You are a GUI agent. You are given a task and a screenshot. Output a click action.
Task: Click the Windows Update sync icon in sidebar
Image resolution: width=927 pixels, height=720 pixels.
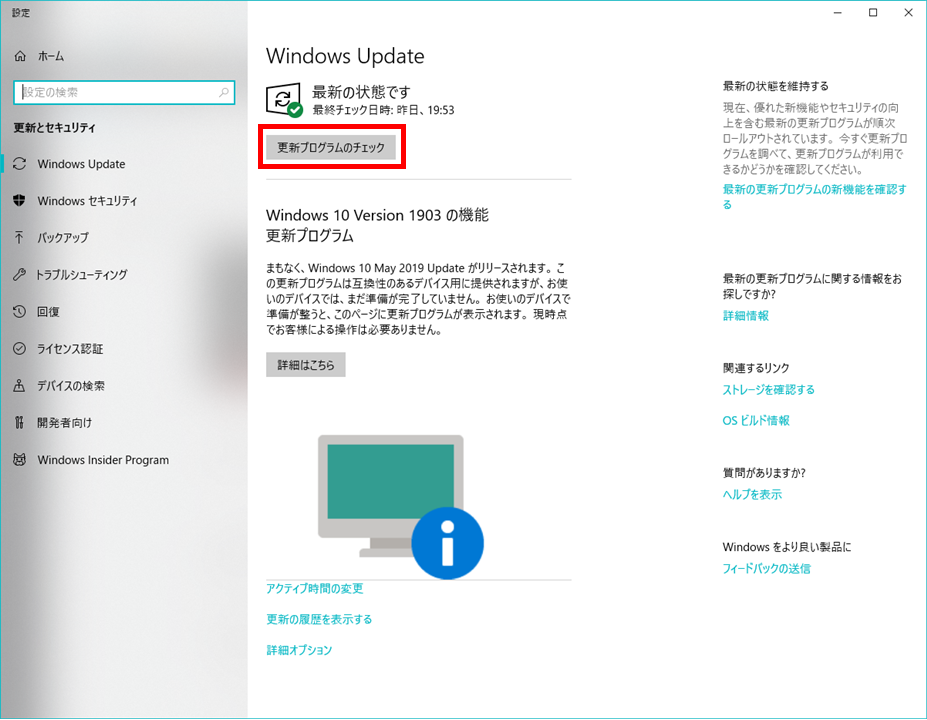[20, 164]
